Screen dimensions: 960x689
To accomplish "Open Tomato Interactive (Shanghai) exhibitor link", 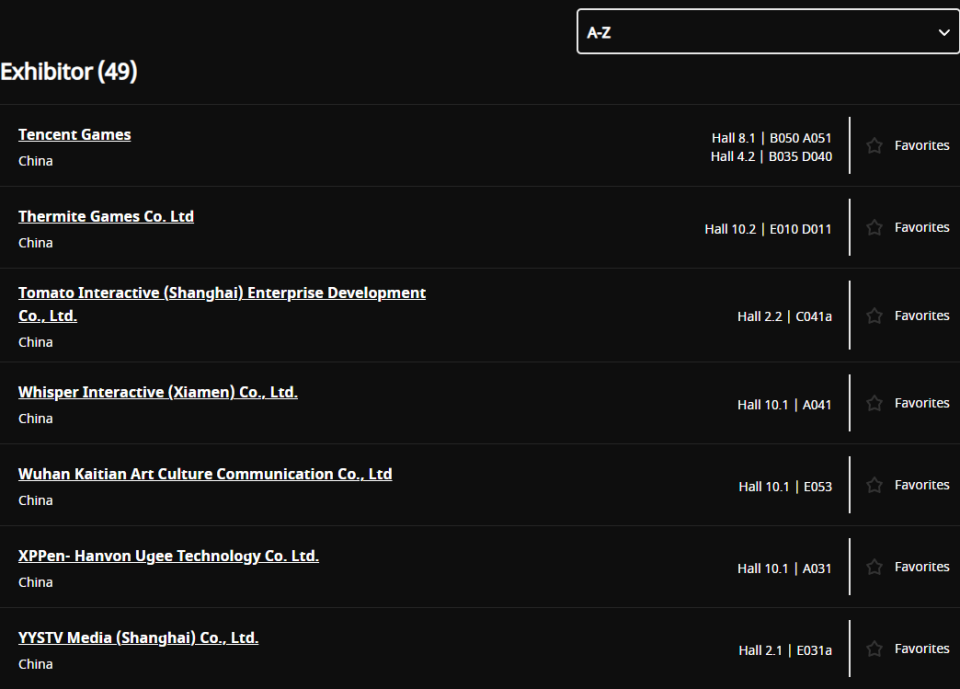I will pyautogui.click(x=222, y=304).
